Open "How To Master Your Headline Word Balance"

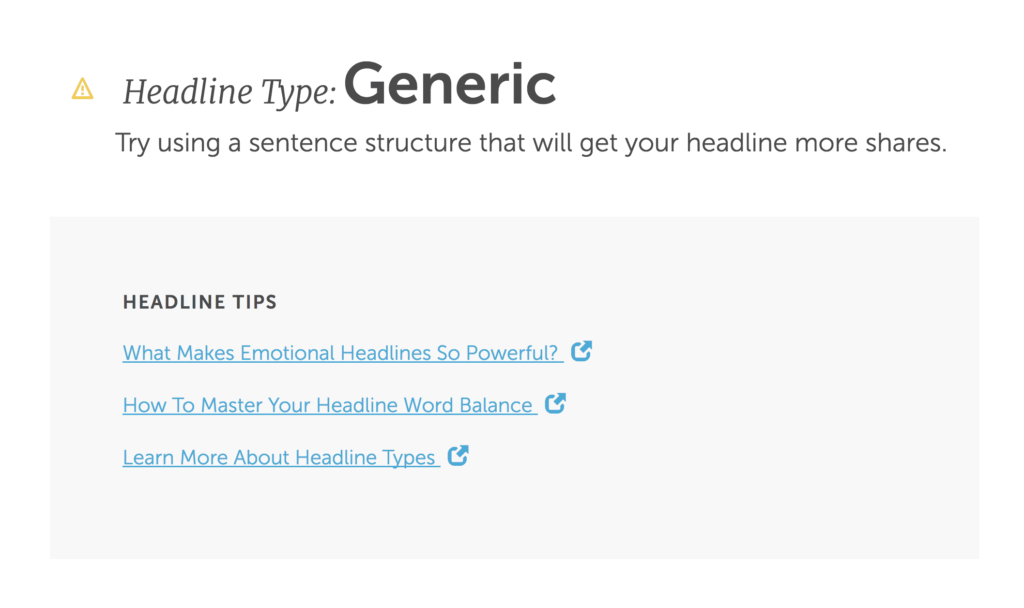point(327,405)
